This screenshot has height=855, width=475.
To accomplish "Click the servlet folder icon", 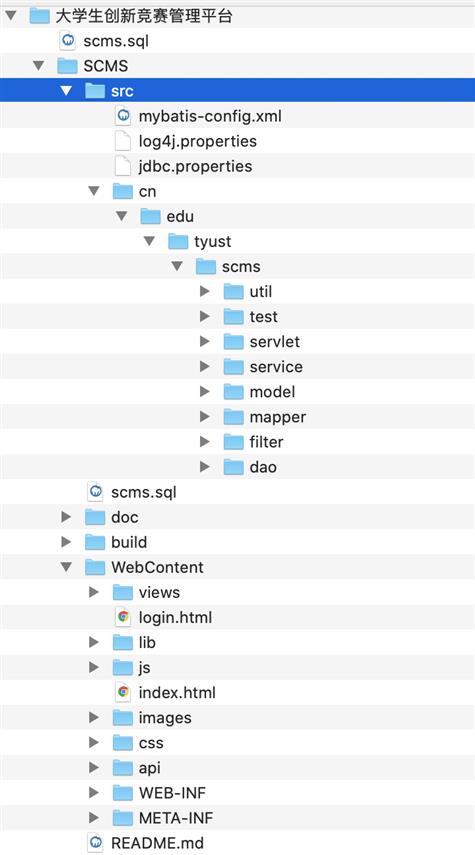I will [233, 341].
